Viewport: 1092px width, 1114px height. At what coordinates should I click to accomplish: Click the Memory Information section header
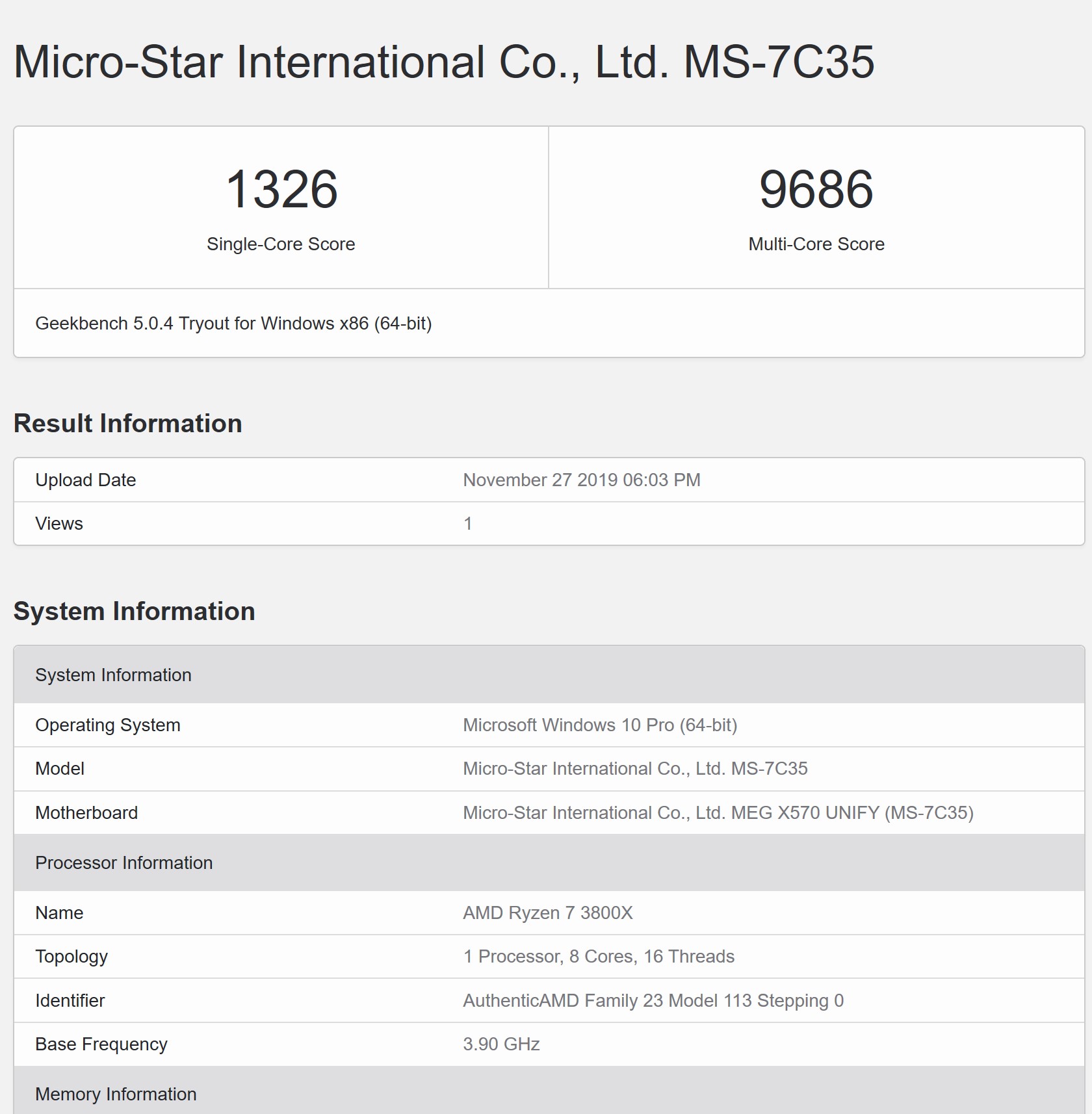pyautogui.click(x=549, y=1090)
